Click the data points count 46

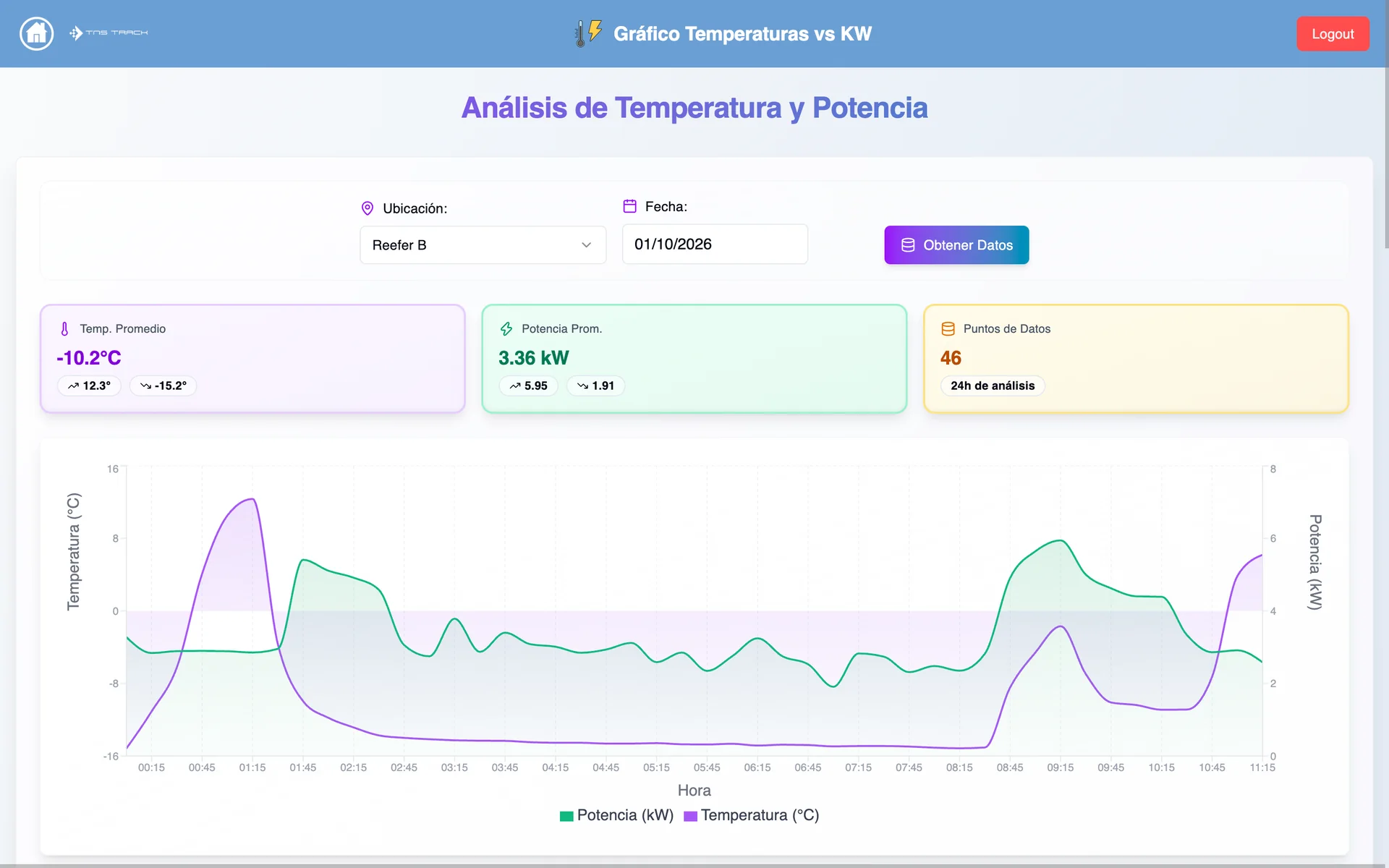click(x=951, y=358)
